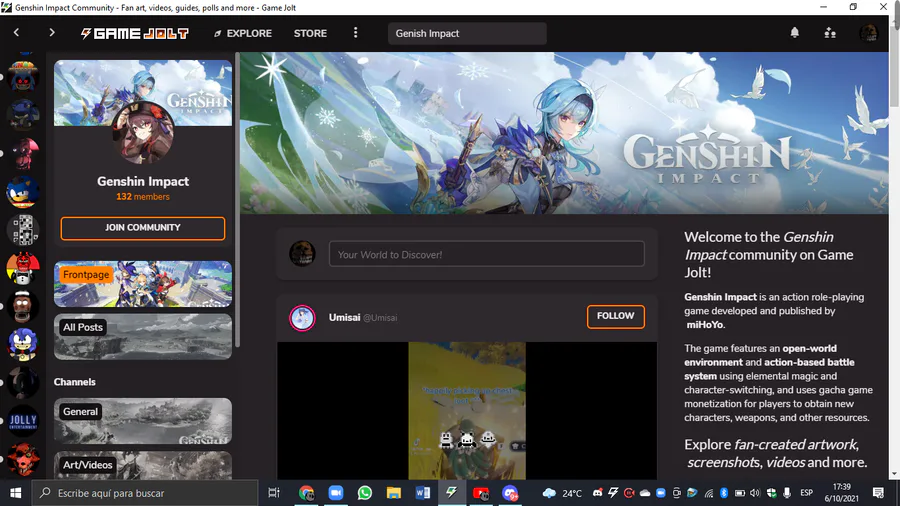Open Microsoft Word from the taskbar
This screenshot has width=900, height=506.
coord(422,493)
